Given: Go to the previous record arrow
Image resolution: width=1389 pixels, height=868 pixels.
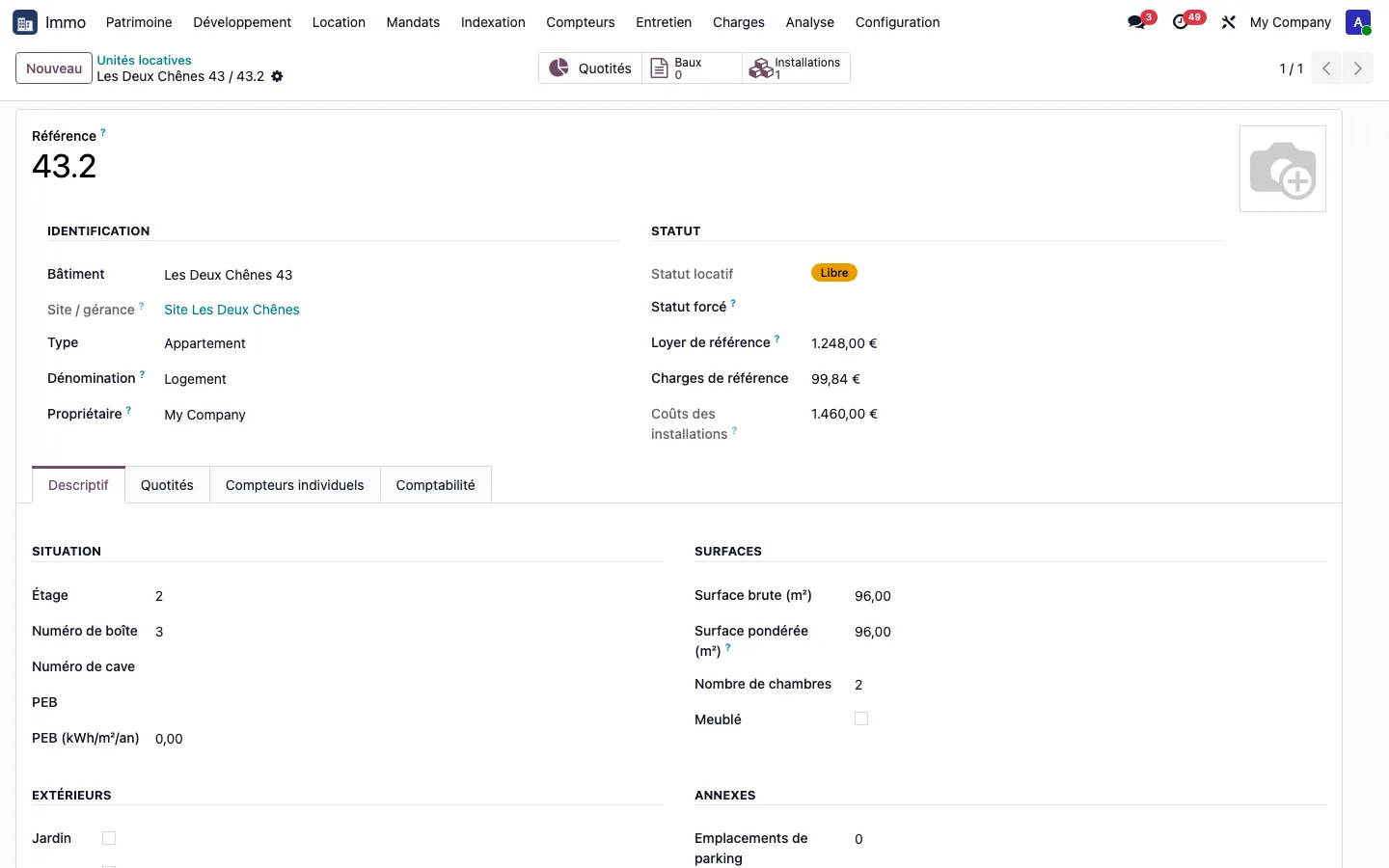Looking at the screenshot, I should 1326,68.
